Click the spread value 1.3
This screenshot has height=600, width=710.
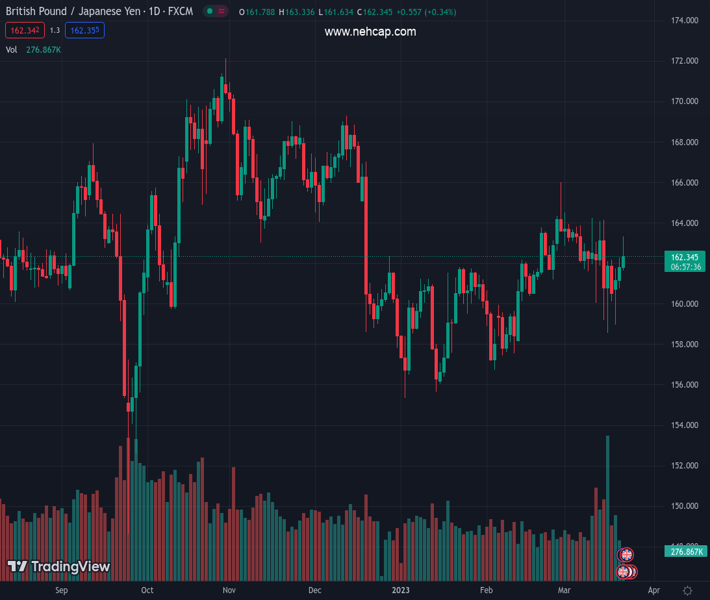tap(55, 31)
